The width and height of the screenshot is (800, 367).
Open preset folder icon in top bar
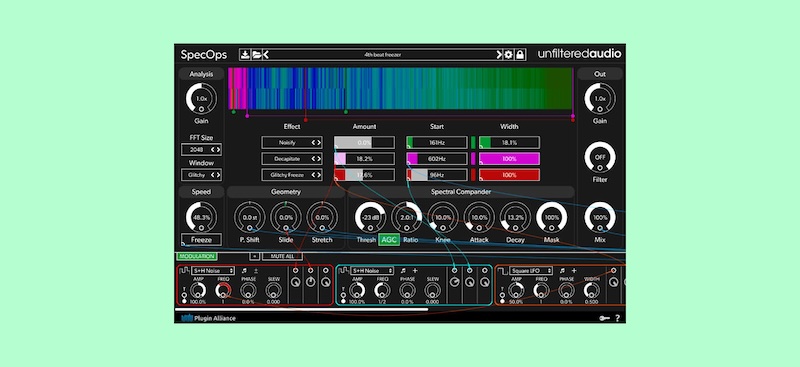coord(256,55)
